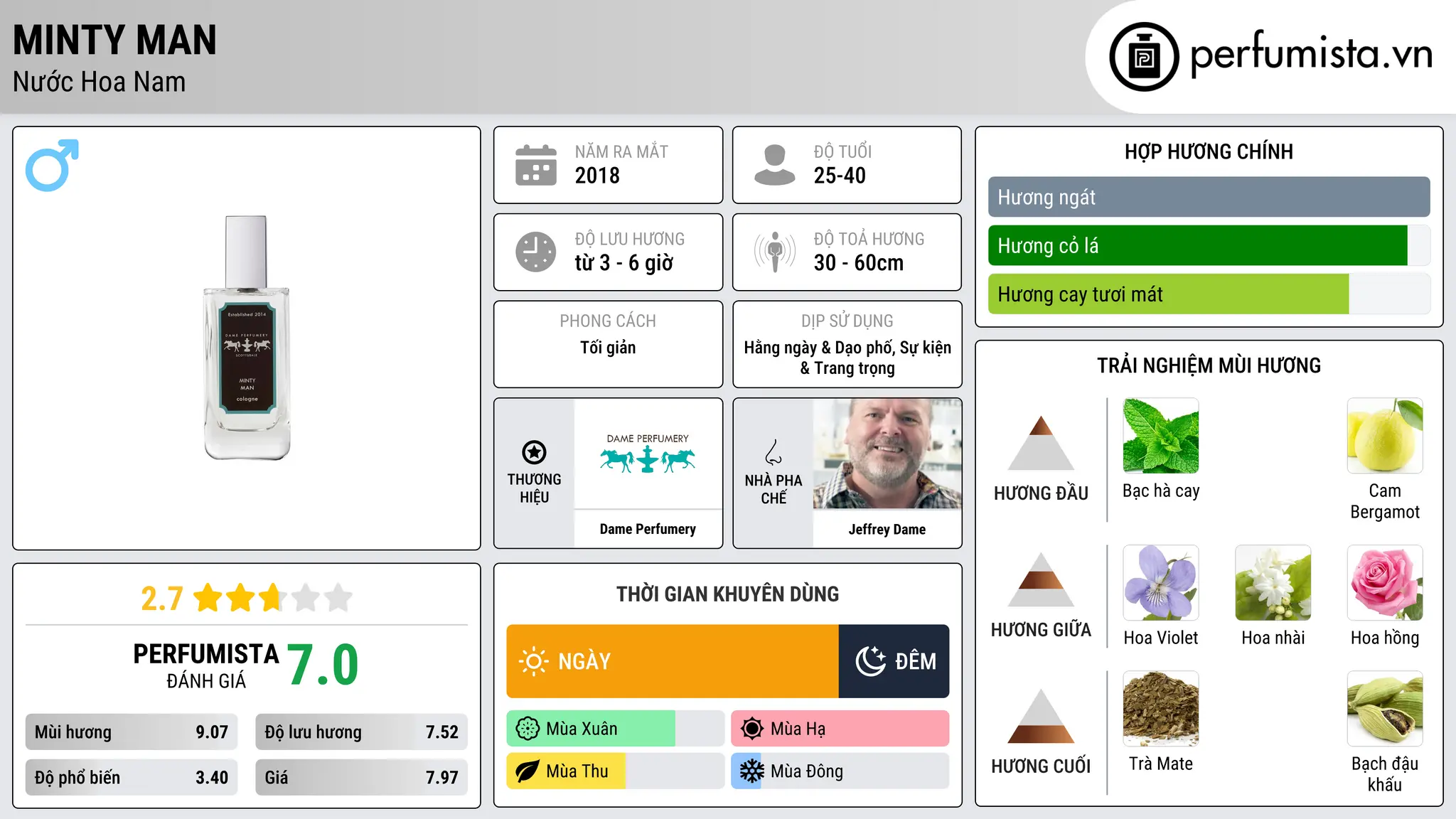
Task: Open the Minty Man bottle product image
Action: (x=247, y=338)
